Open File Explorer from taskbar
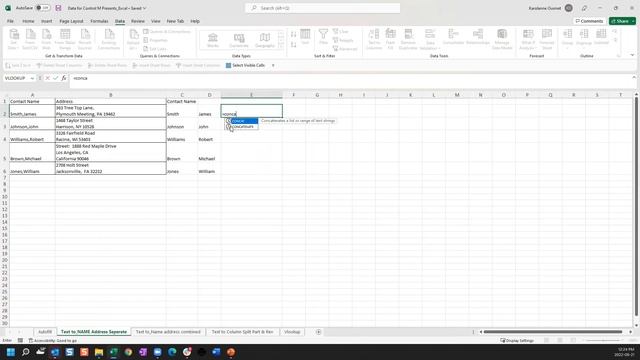This screenshot has width=640, height=360. tap(99, 352)
